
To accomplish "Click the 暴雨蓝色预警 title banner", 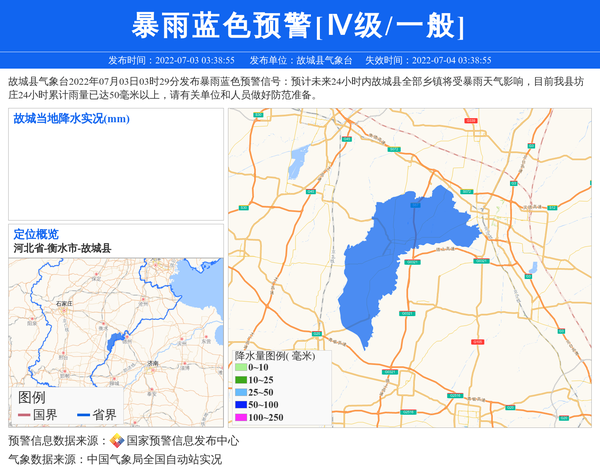I will pos(299,26).
